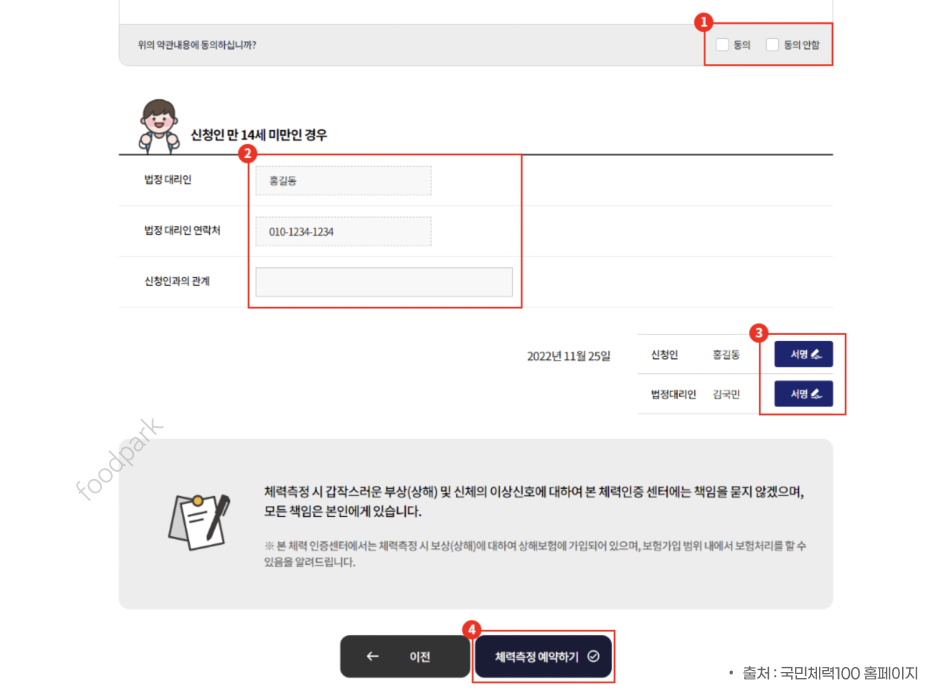948x699 pixels.
Task: Select the 법정 대리인 연락처 phone field
Action: (342, 230)
